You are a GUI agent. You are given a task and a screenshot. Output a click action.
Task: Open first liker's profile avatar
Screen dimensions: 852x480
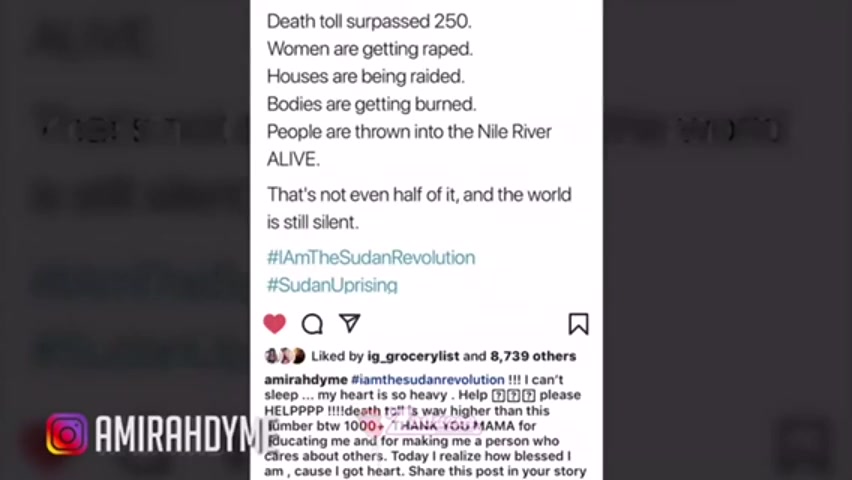(271, 356)
